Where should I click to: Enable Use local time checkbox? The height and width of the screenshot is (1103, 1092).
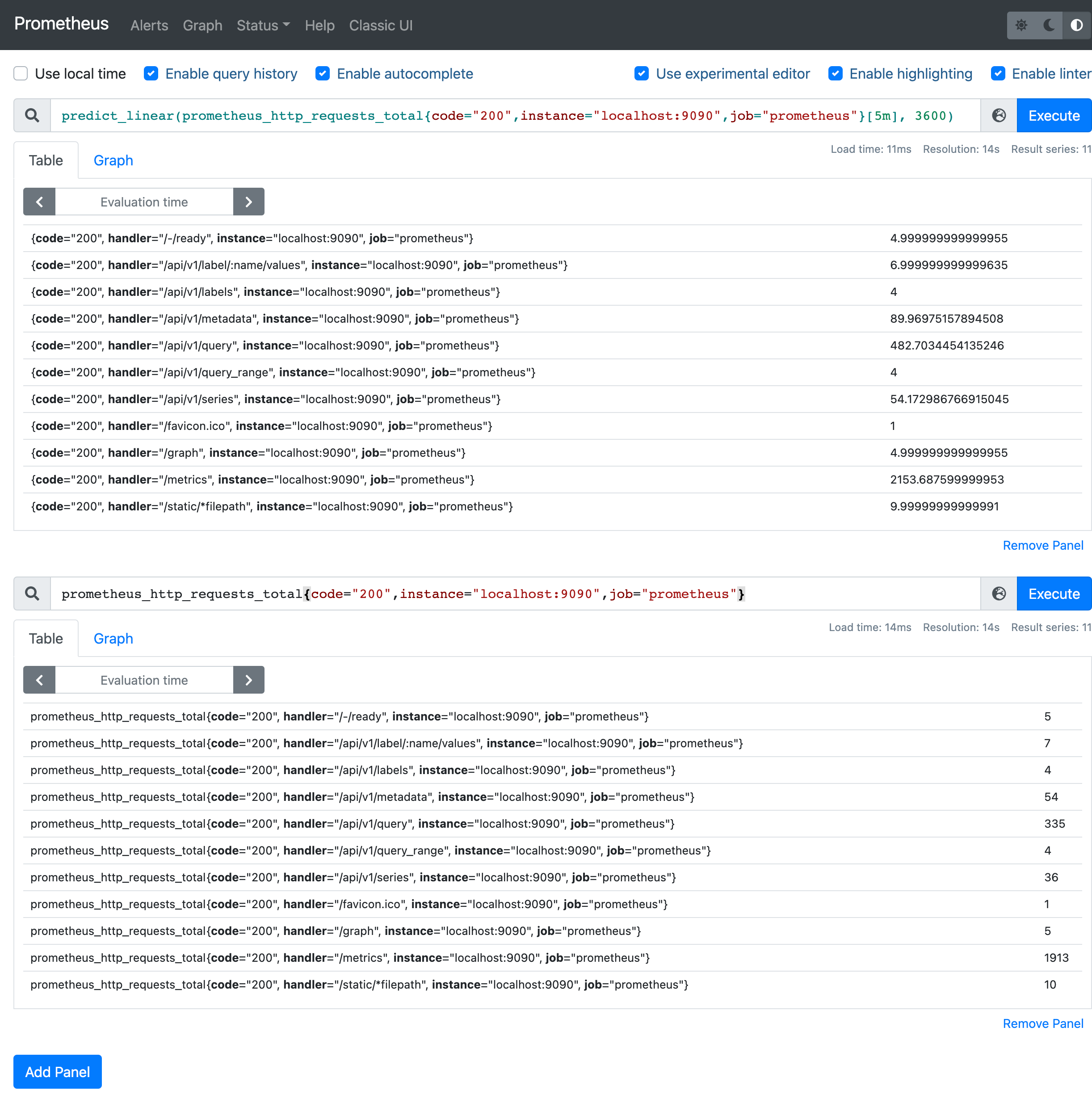point(21,74)
